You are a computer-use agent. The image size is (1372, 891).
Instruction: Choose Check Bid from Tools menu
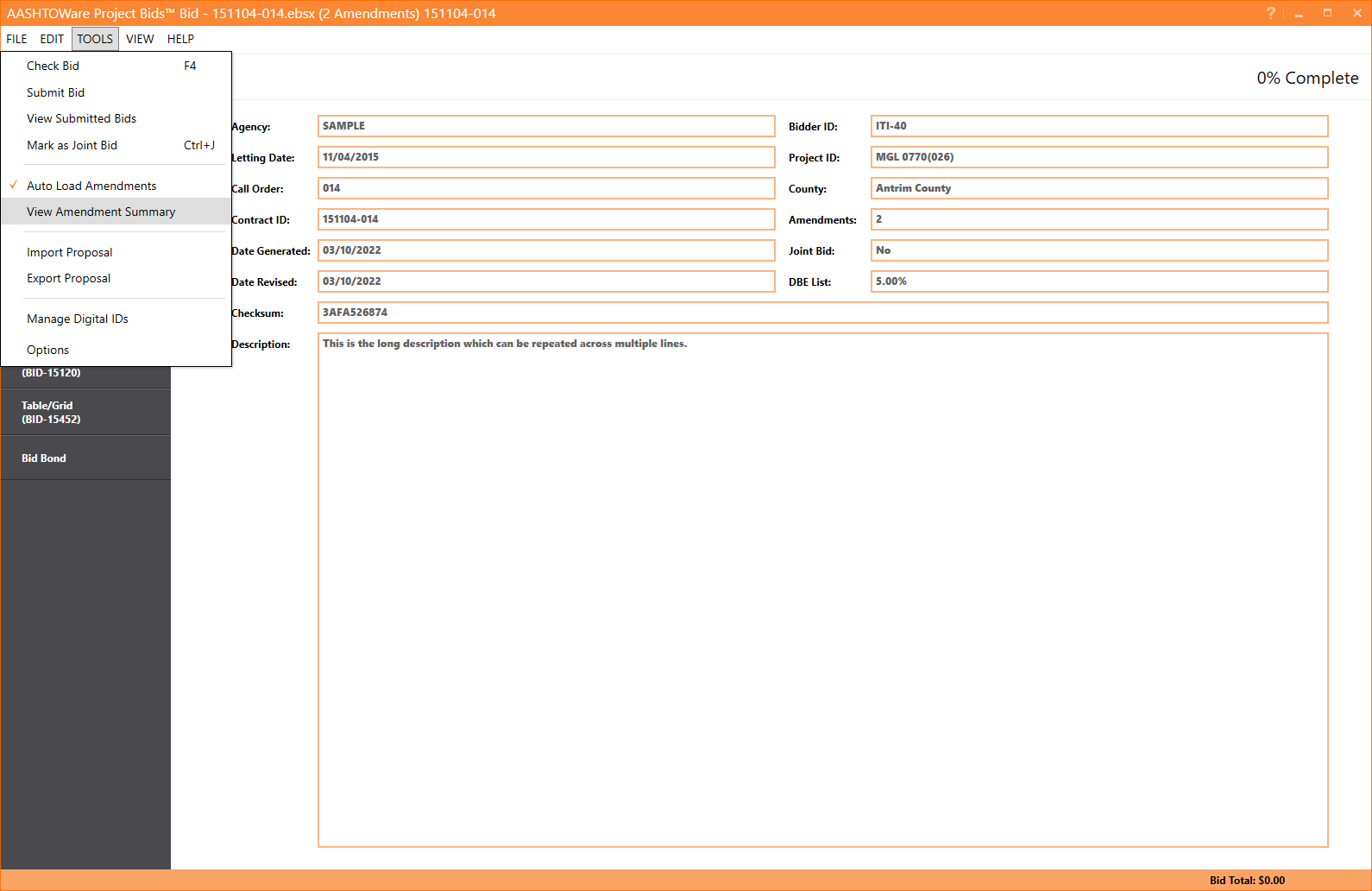point(53,66)
